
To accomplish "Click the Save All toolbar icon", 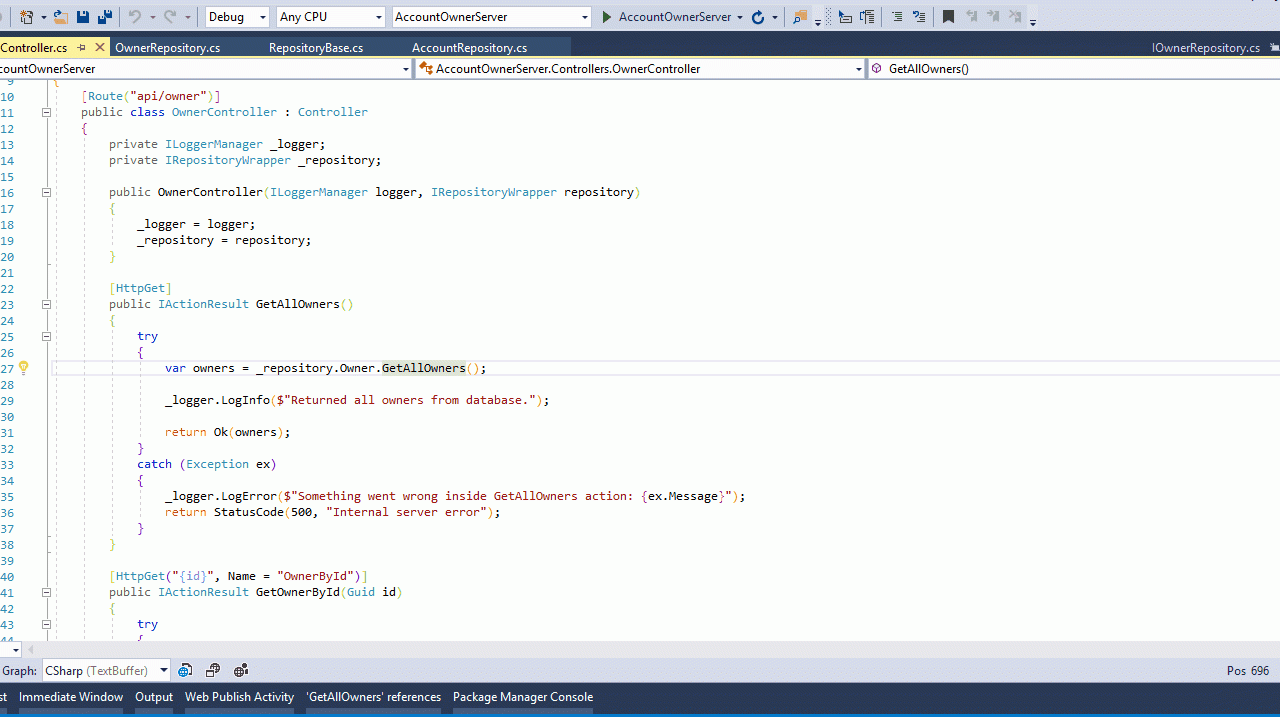I will (104, 17).
